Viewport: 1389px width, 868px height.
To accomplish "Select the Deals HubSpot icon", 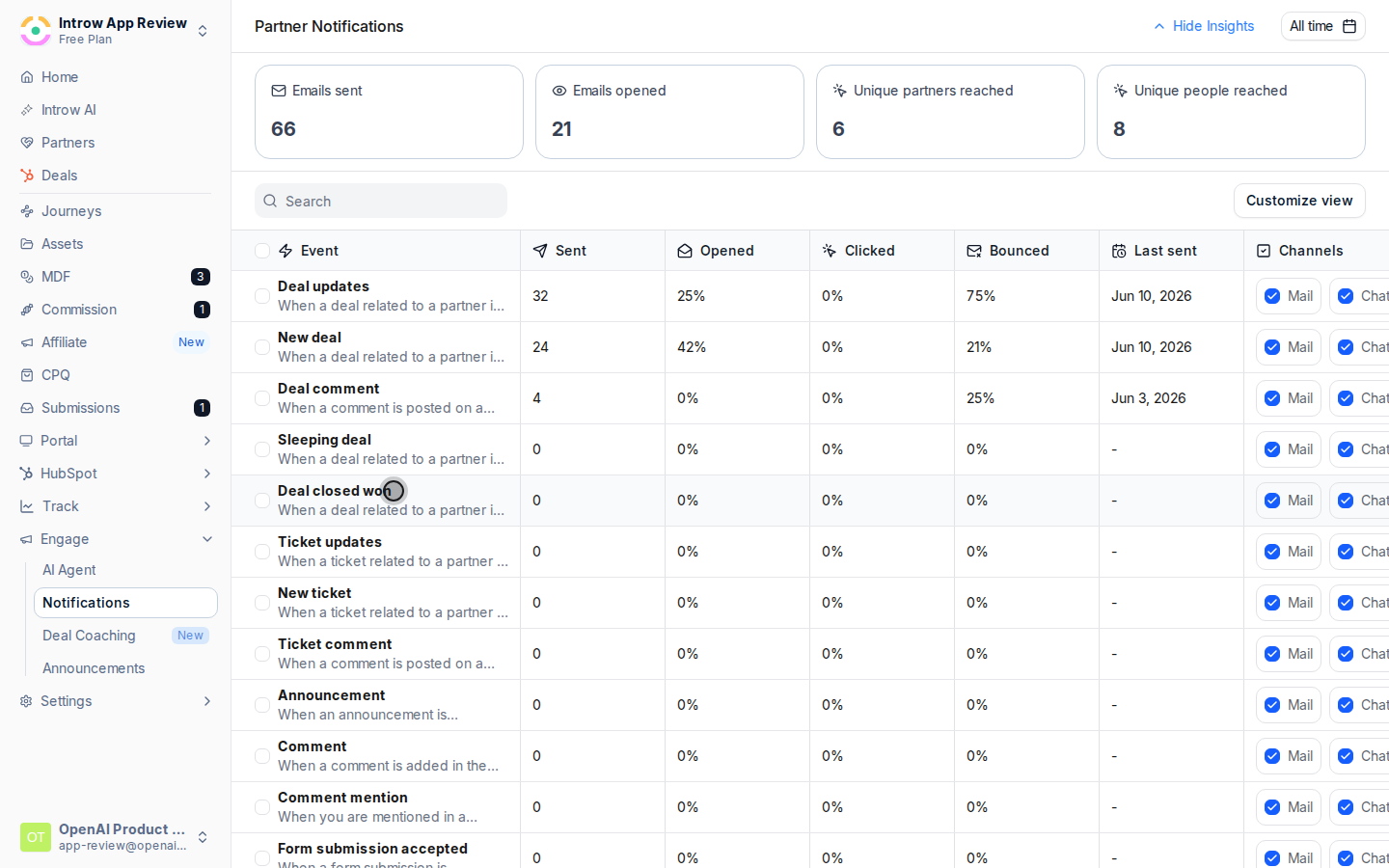I will (27, 176).
